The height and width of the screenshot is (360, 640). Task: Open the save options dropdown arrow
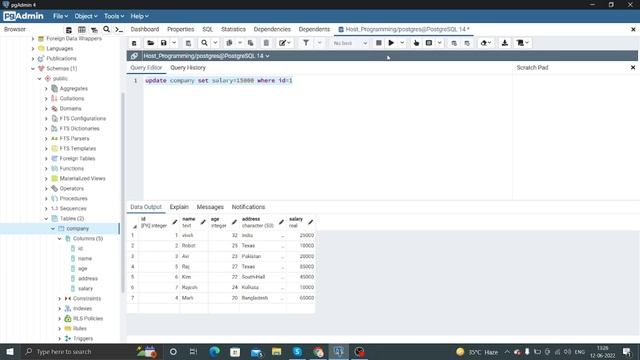pyautogui.click(x=174, y=43)
